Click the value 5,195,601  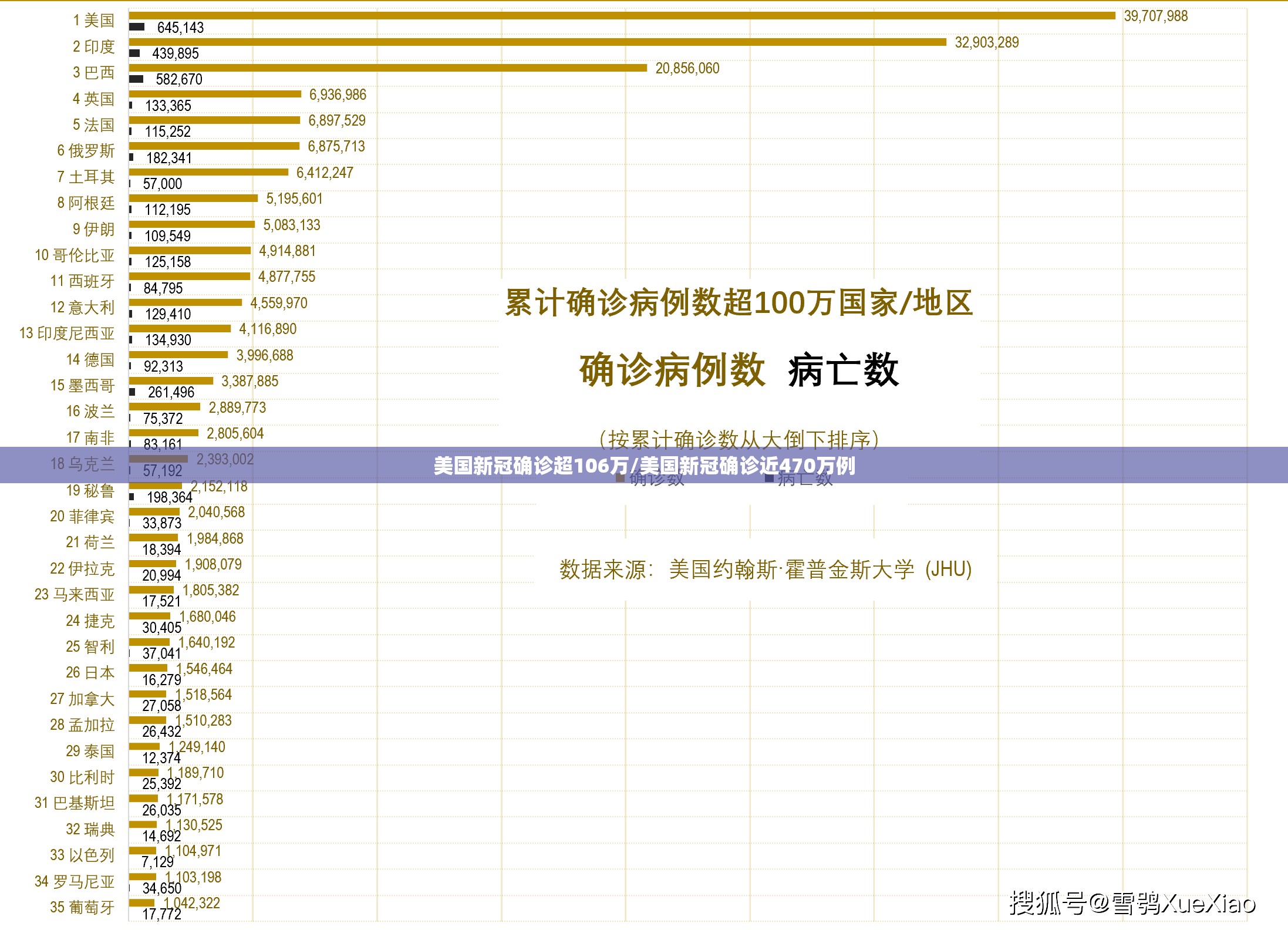coord(294,198)
